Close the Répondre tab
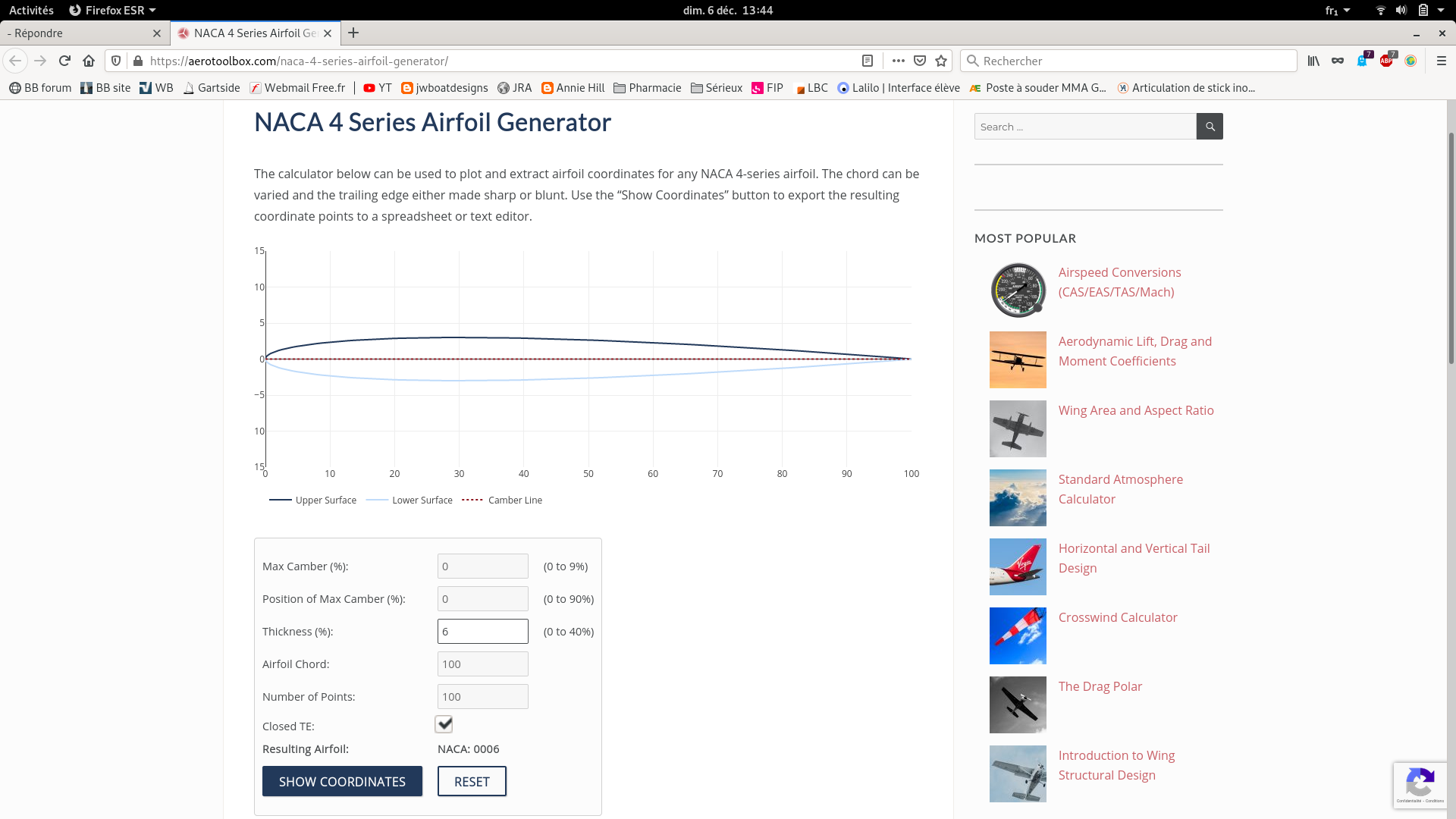Image resolution: width=1456 pixels, height=819 pixels. (x=157, y=33)
